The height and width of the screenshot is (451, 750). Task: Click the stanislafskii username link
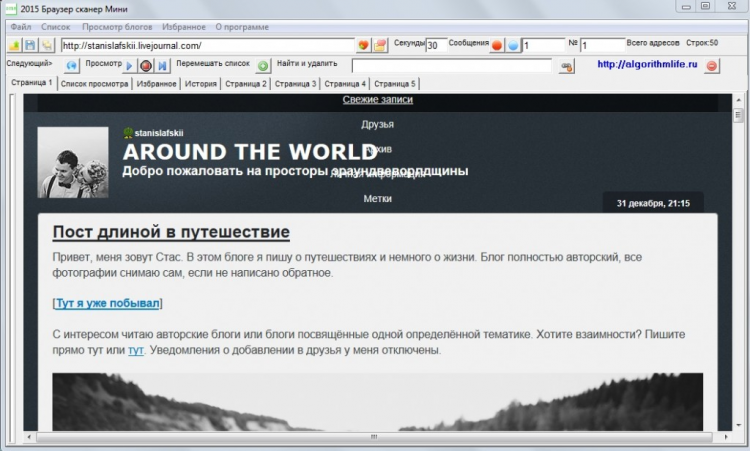159,133
